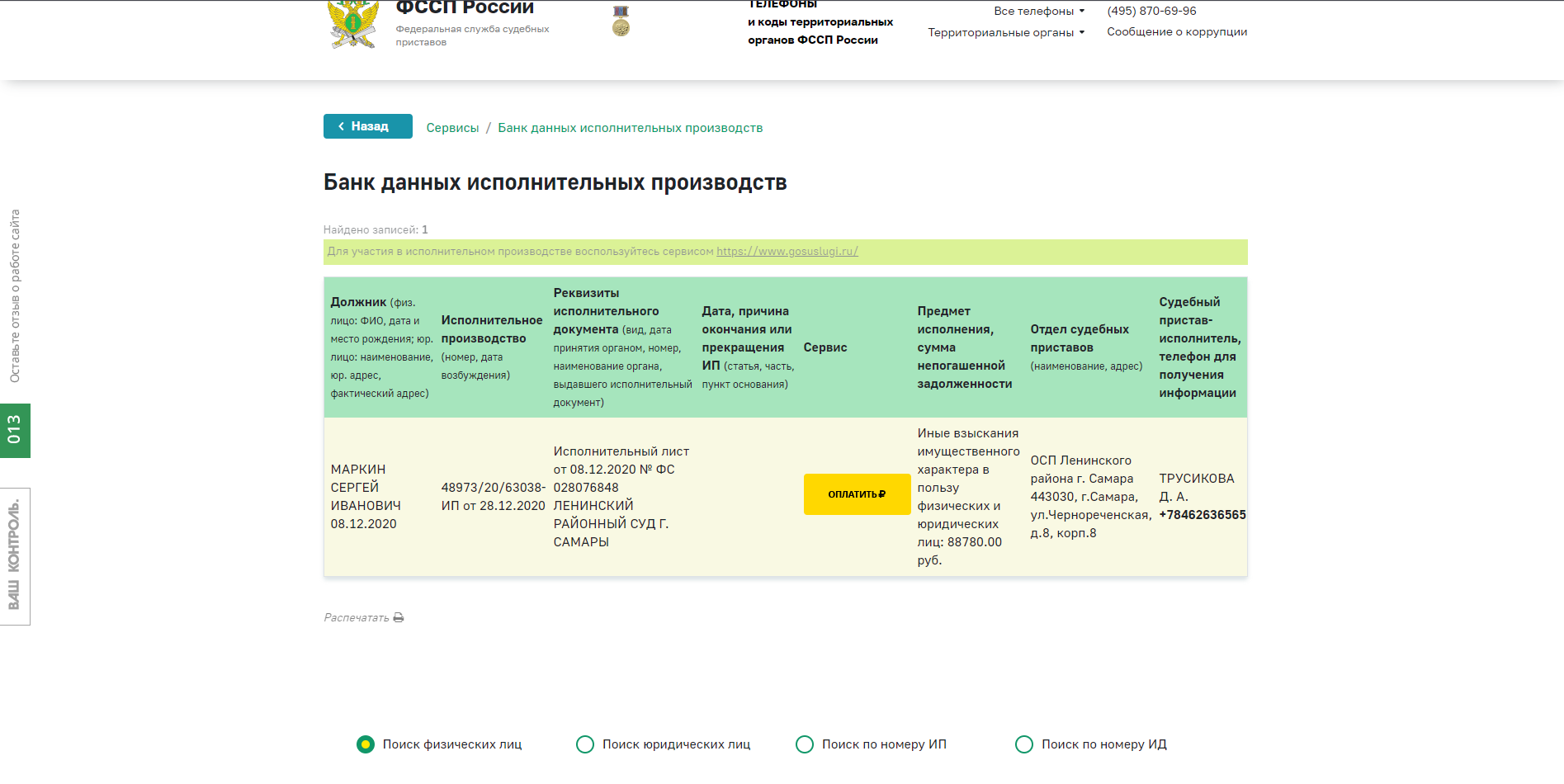
Task: Open the Сервисы breadcrumb link
Action: point(452,128)
